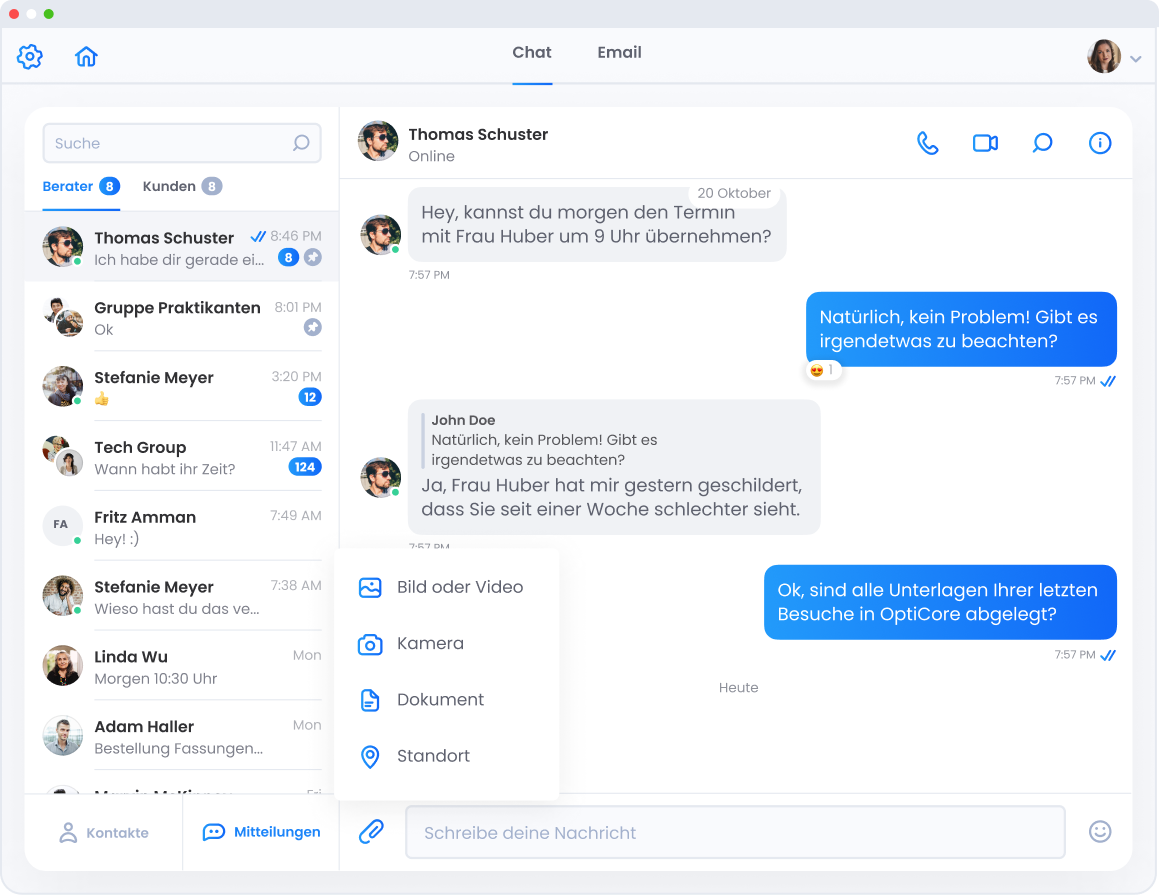
Task: Open the emoji picker smiley icon
Action: coord(1100,831)
